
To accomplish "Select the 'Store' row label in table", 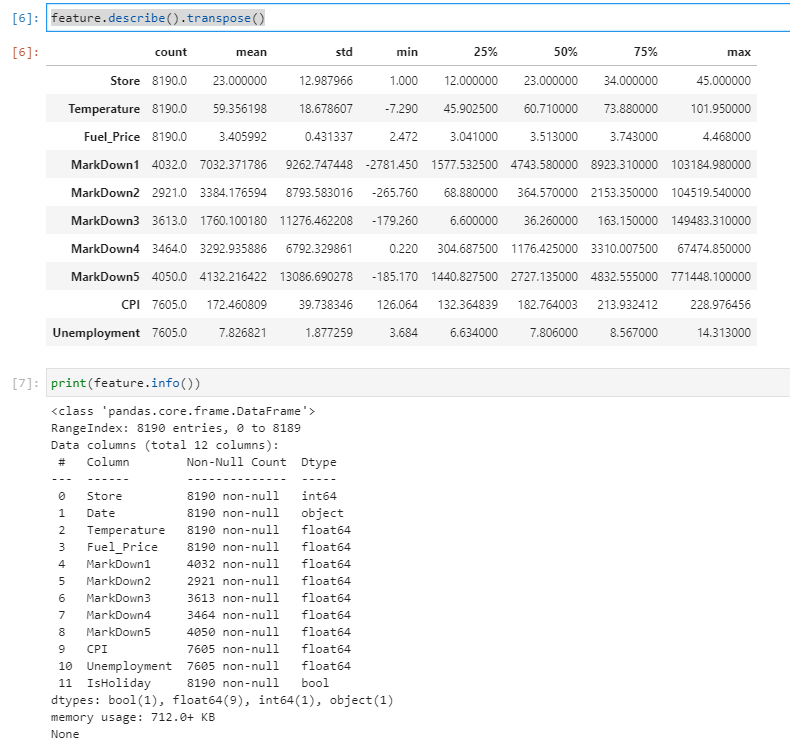I will coord(125,81).
